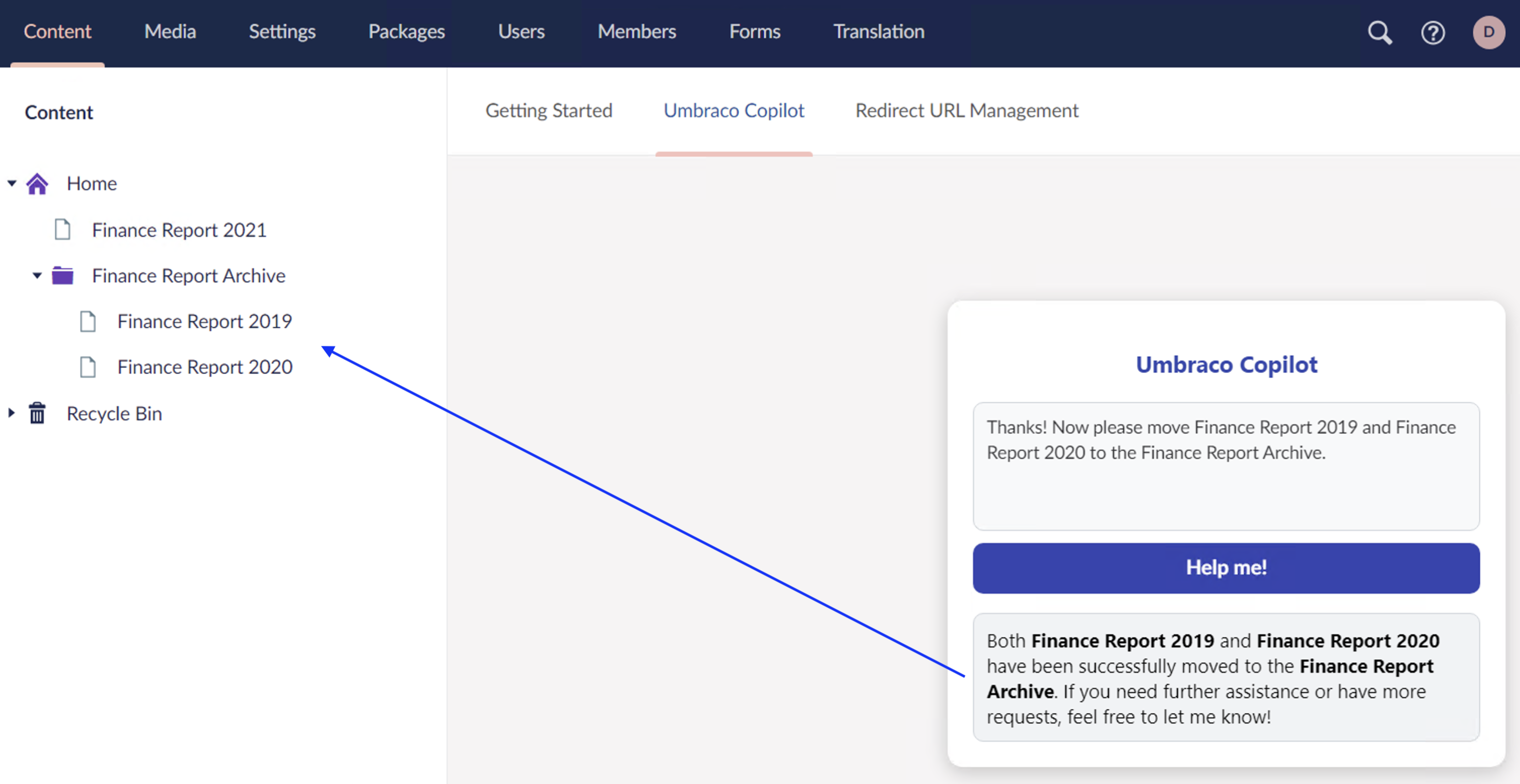Open the Users section

(521, 31)
